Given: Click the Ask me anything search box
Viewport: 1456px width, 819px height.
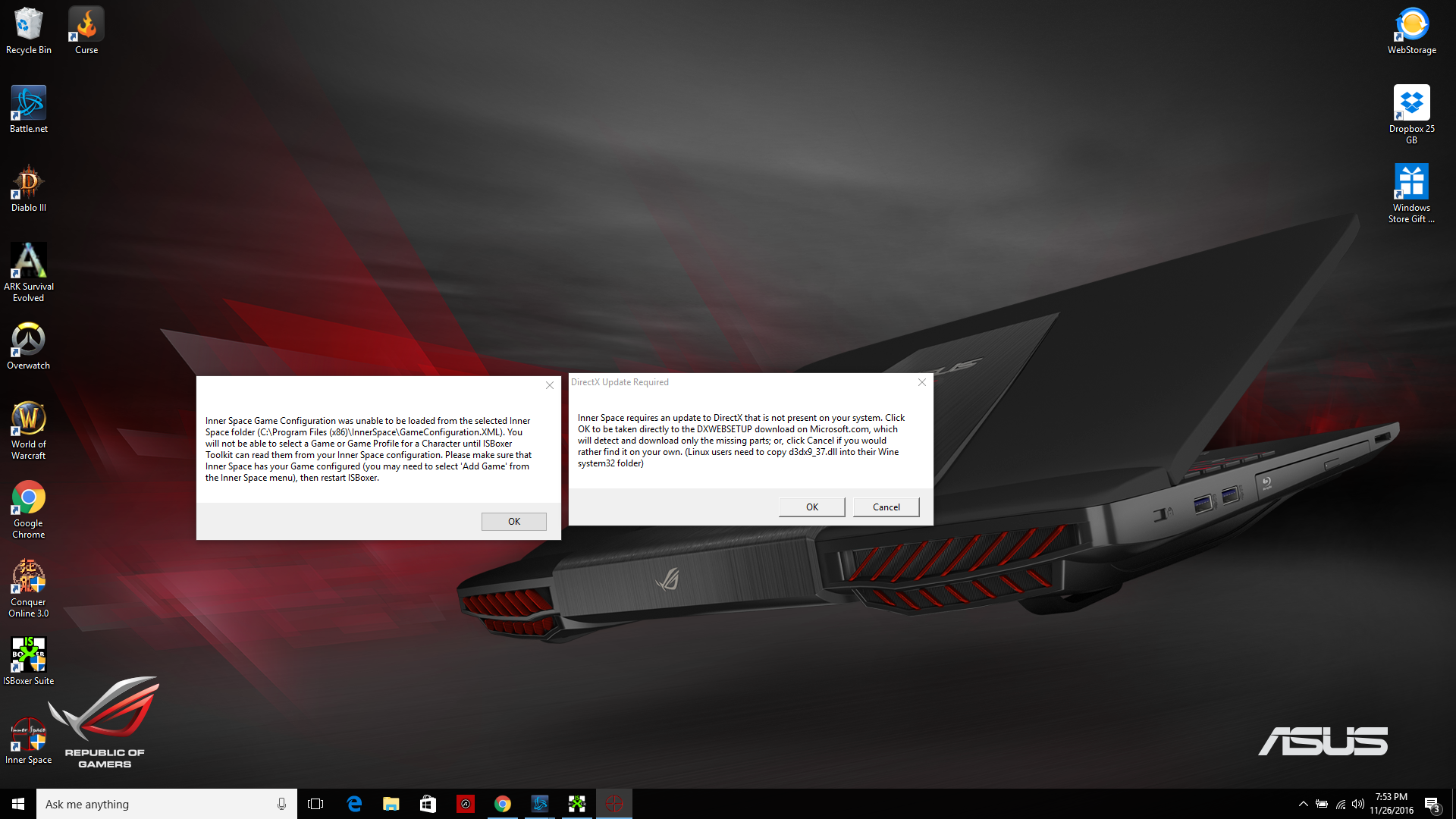Looking at the screenshot, I should pos(167,804).
